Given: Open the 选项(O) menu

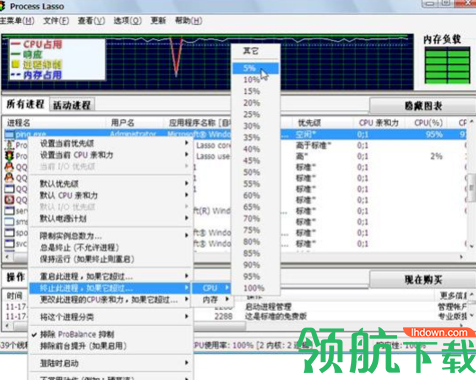Looking at the screenshot, I should [127, 21].
